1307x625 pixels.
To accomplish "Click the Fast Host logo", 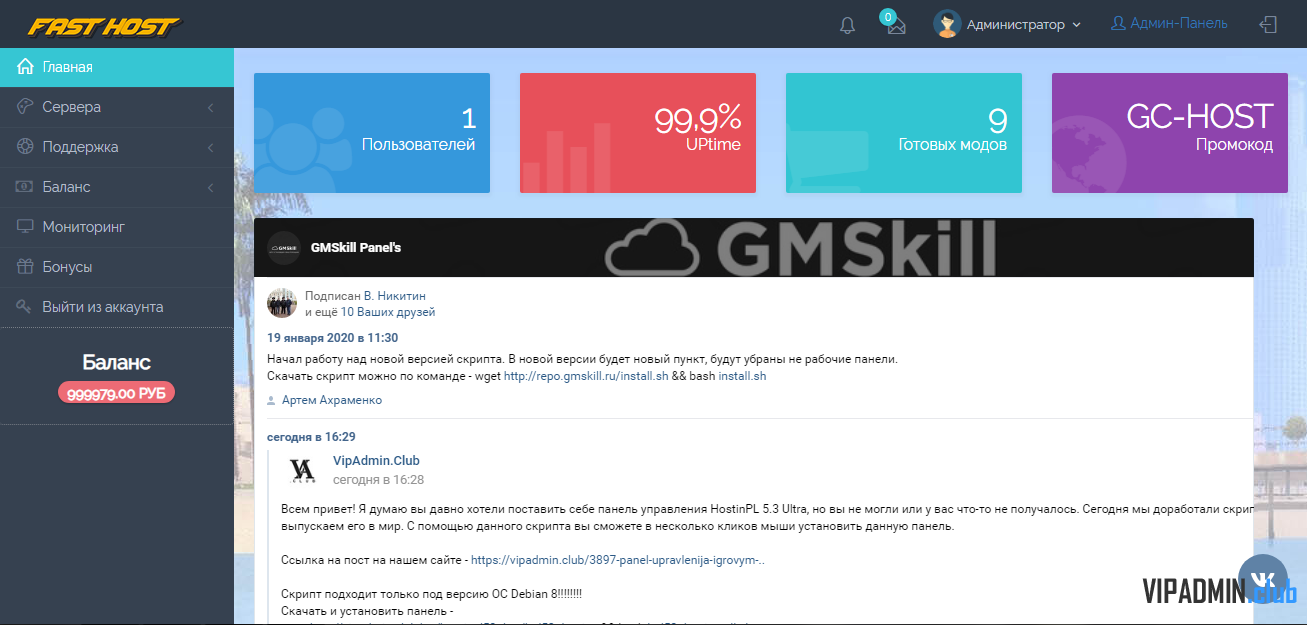I will (x=105, y=26).
